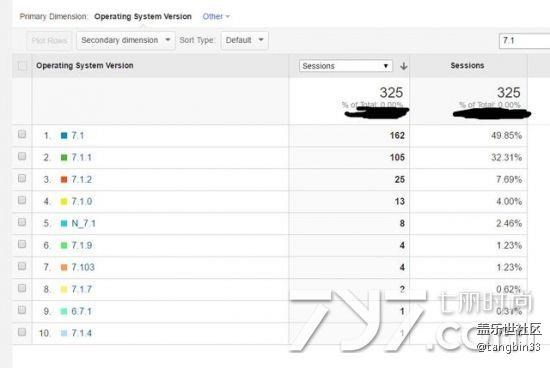Click the orange-red swatch beside 7.1.2
550x368 pixels.
click(64, 179)
